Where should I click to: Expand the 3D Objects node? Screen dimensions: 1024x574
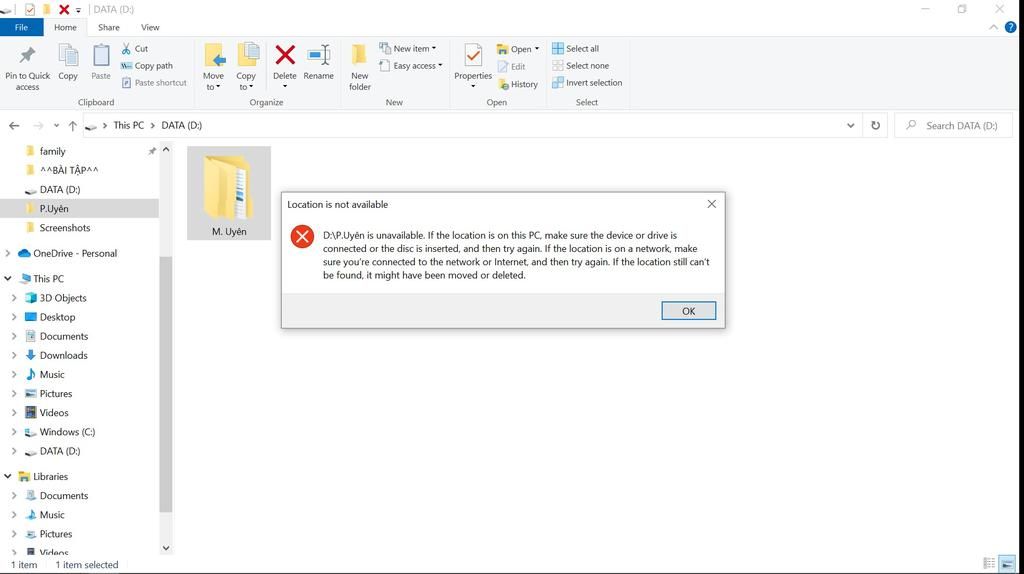coord(14,298)
